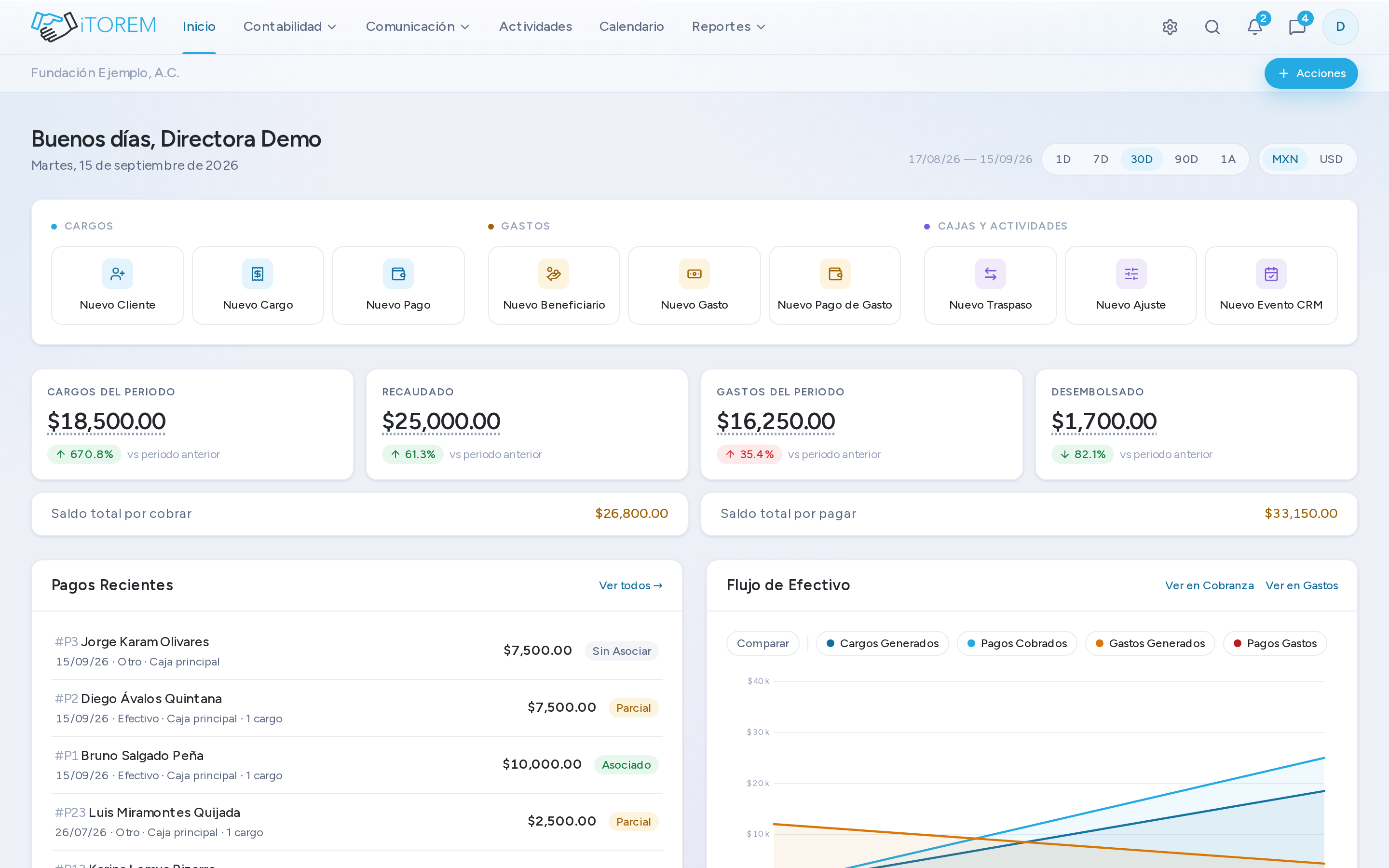
Task: Toggle Gastos Generados chart series
Action: (1150, 644)
